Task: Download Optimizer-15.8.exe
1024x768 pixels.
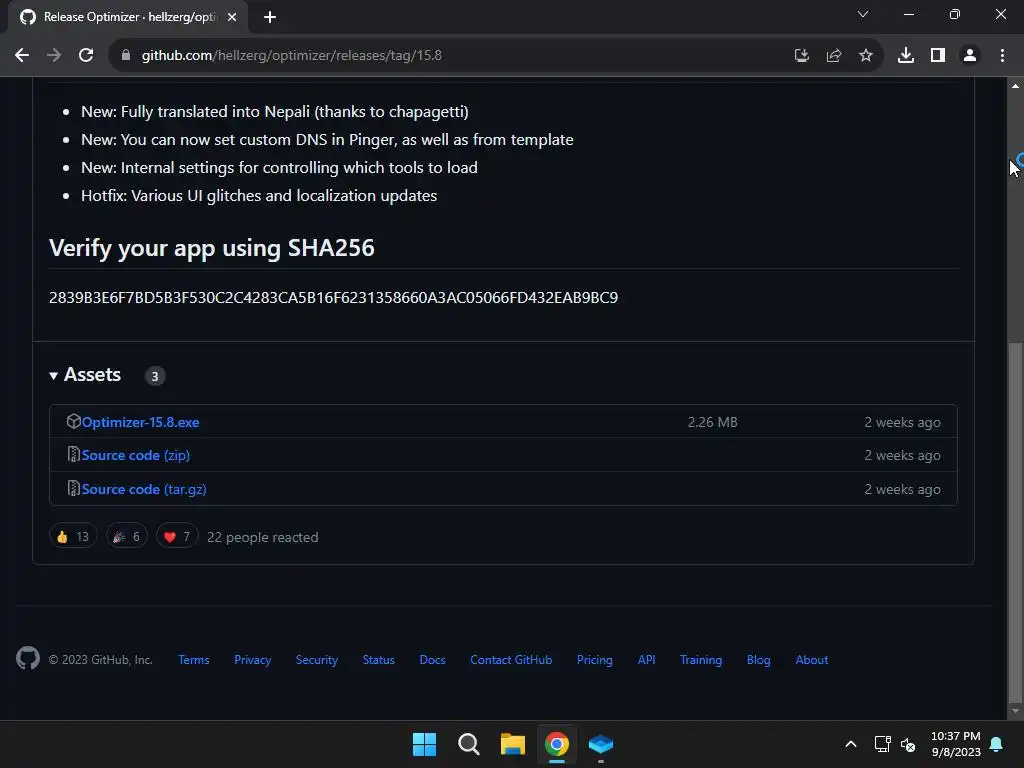Action: pyautogui.click(x=140, y=423)
